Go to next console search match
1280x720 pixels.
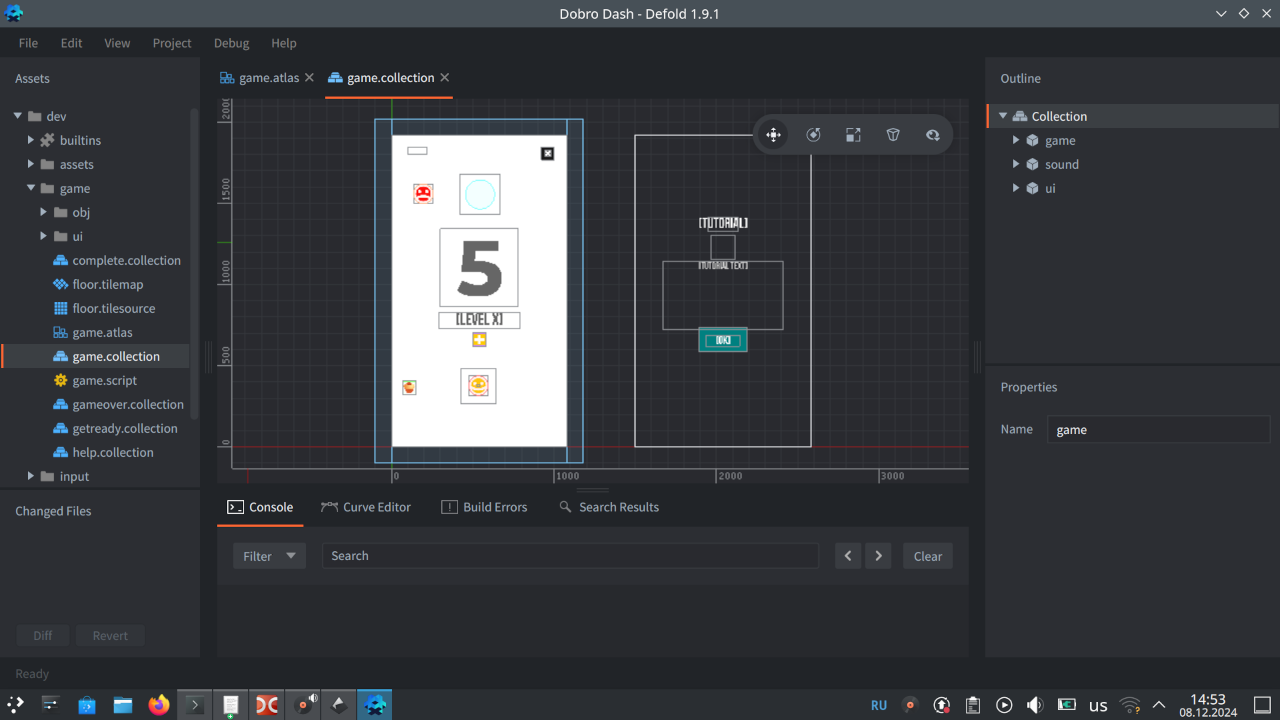878,556
